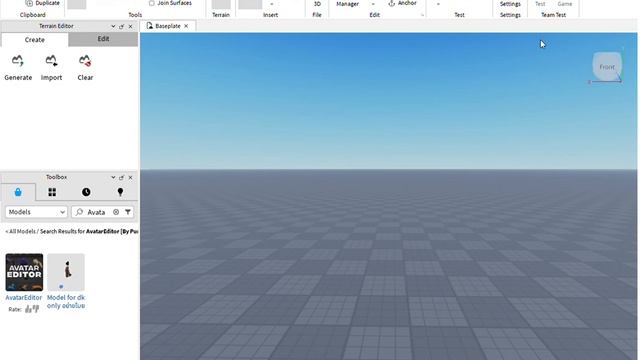
Task: Close the Baseplate tab
Action: pos(186,26)
